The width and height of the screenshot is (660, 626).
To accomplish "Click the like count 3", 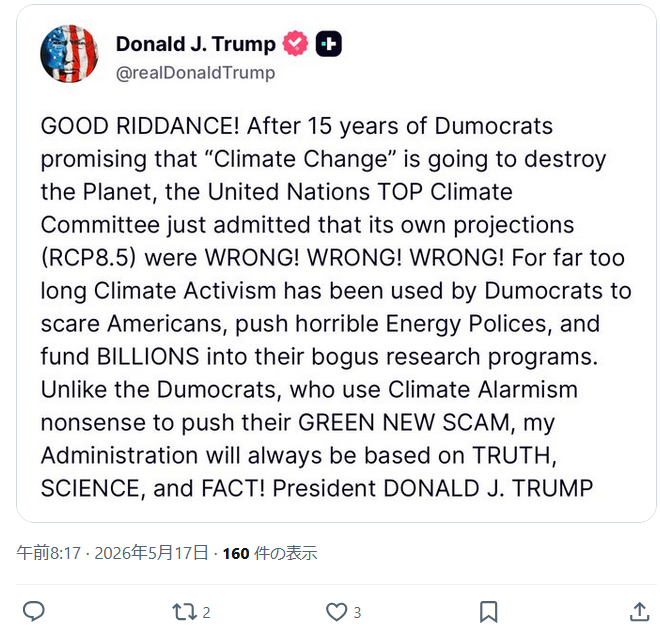I will click(x=357, y=613).
